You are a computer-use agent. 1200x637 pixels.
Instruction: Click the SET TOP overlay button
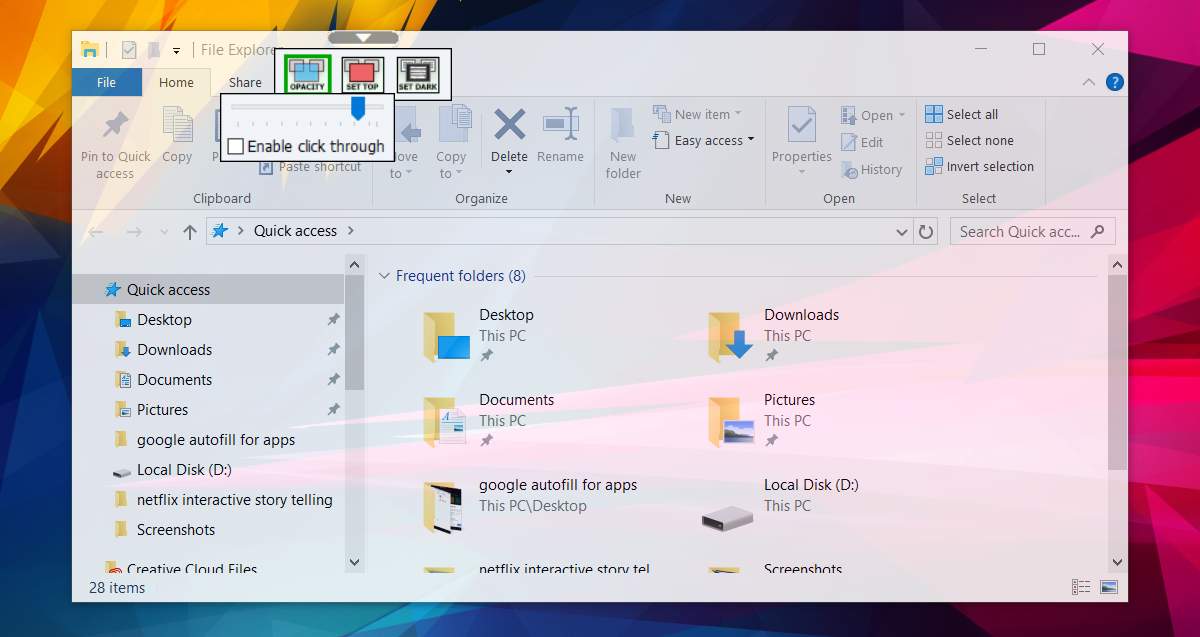click(x=362, y=75)
